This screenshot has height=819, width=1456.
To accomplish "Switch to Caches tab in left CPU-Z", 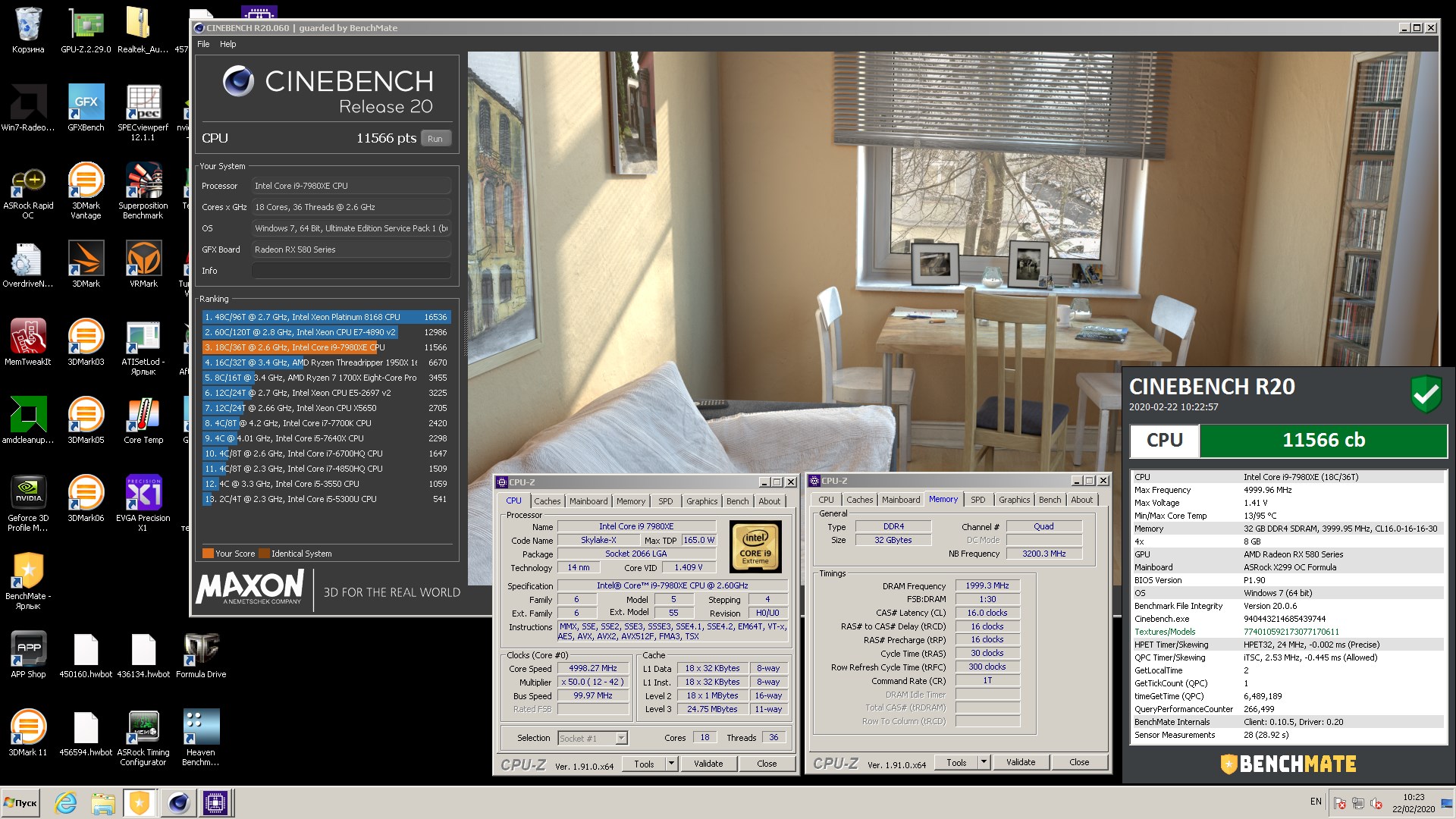I will 547,501.
